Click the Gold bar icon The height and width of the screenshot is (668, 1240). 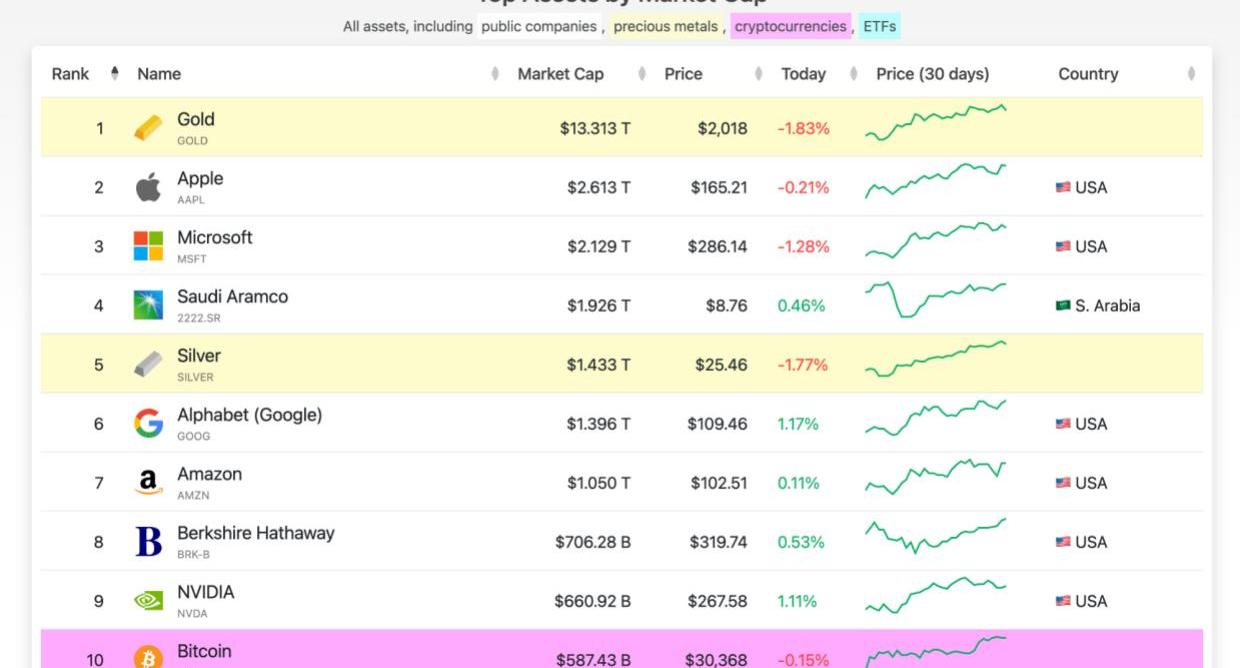coord(148,128)
